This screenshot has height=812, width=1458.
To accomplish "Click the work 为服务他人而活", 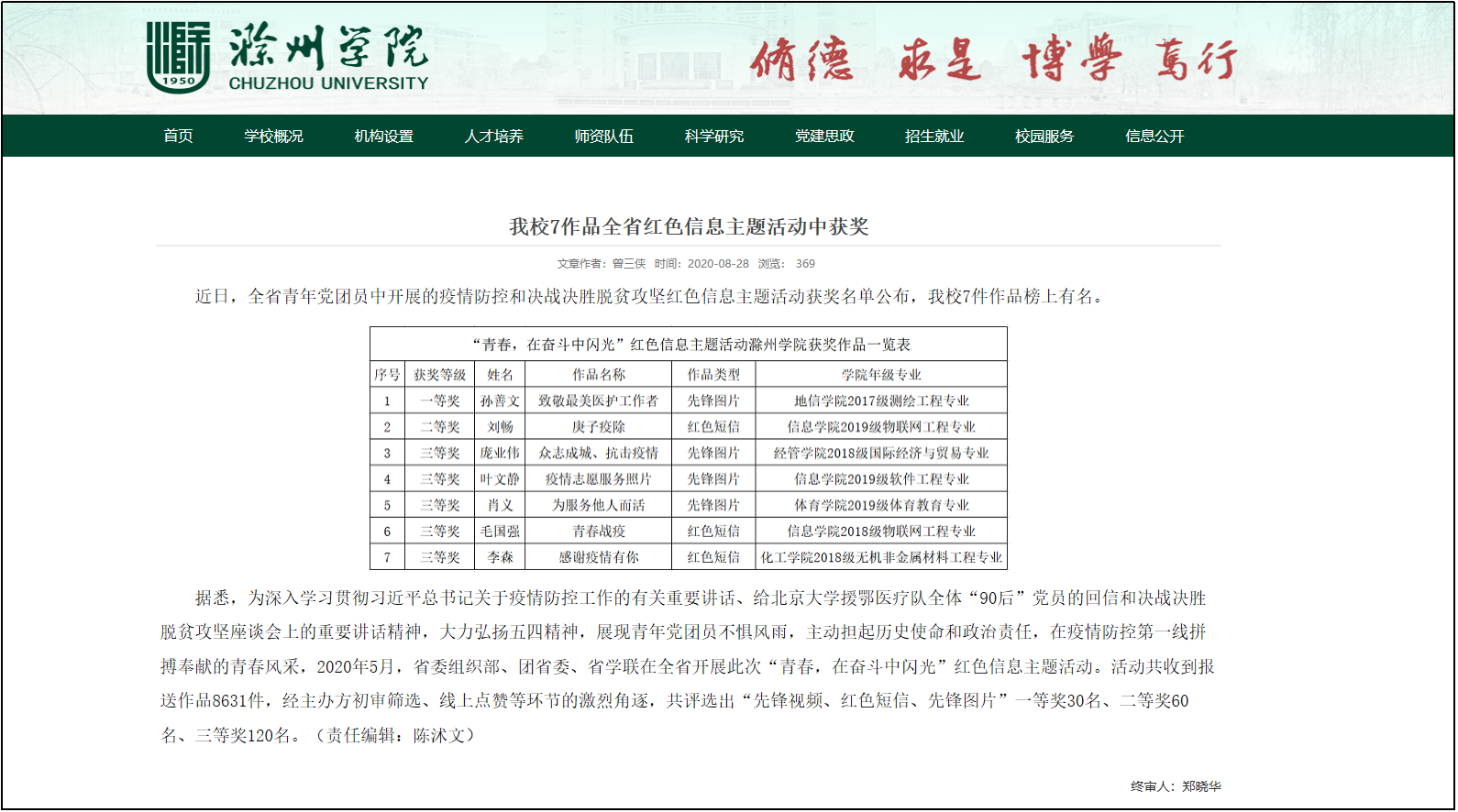I will tap(599, 505).
